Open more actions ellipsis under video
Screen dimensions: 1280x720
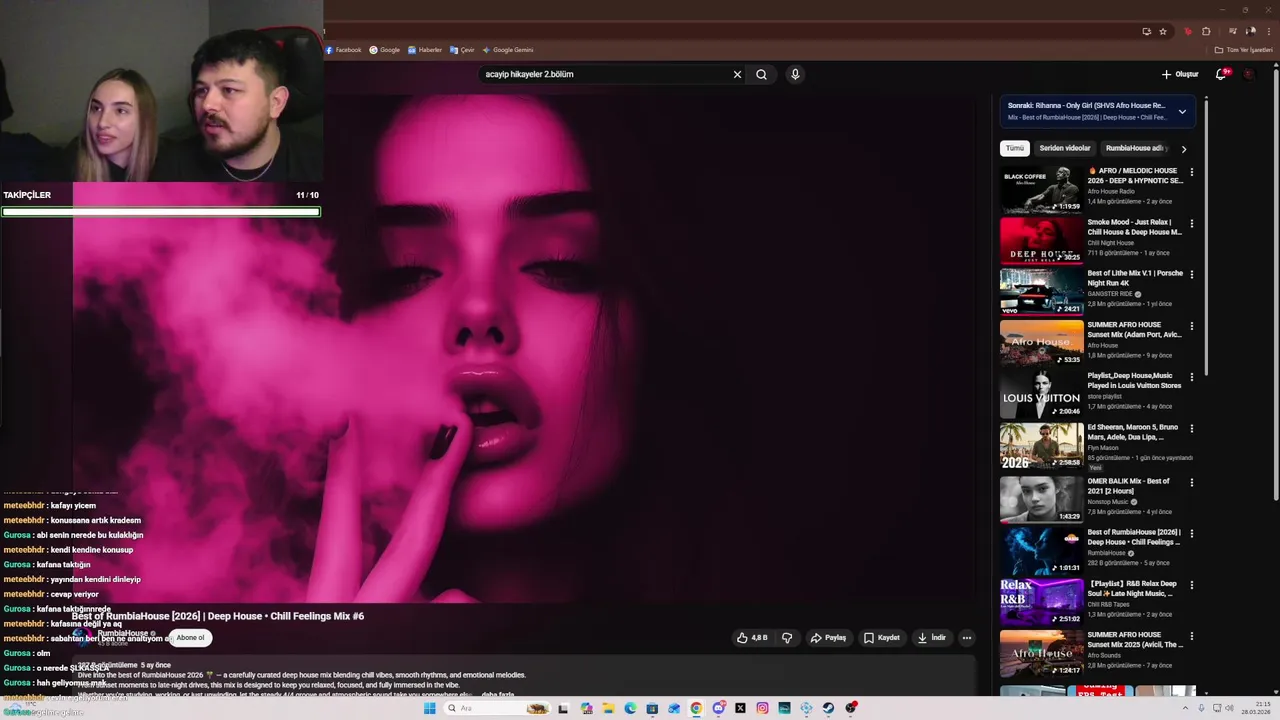(x=966, y=638)
